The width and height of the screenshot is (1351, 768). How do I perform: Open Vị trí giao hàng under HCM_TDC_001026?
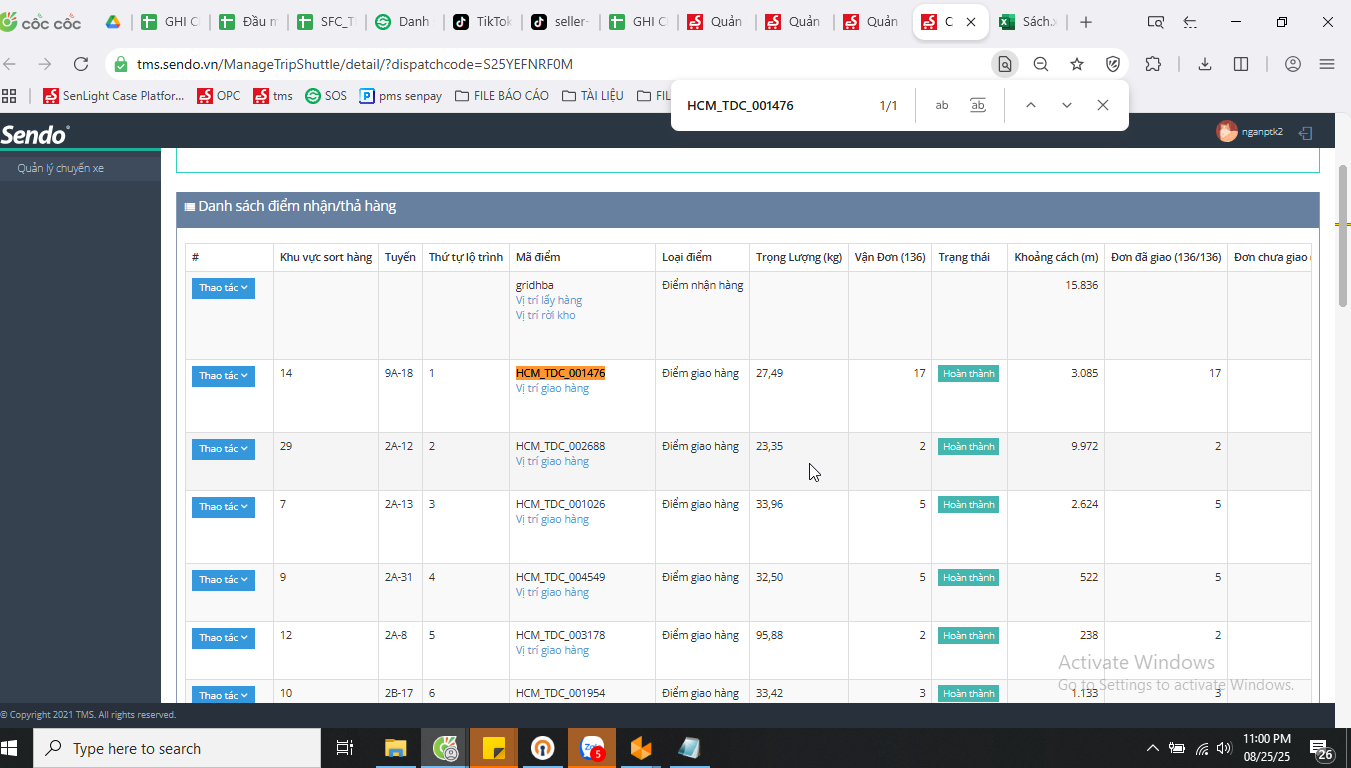[x=552, y=519]
